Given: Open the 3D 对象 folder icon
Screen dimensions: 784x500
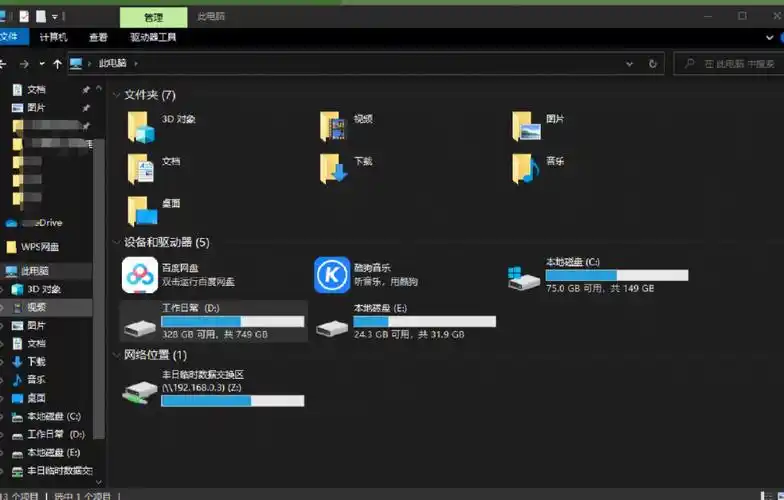Looking at the screenshot, I should tap(142, 126).
